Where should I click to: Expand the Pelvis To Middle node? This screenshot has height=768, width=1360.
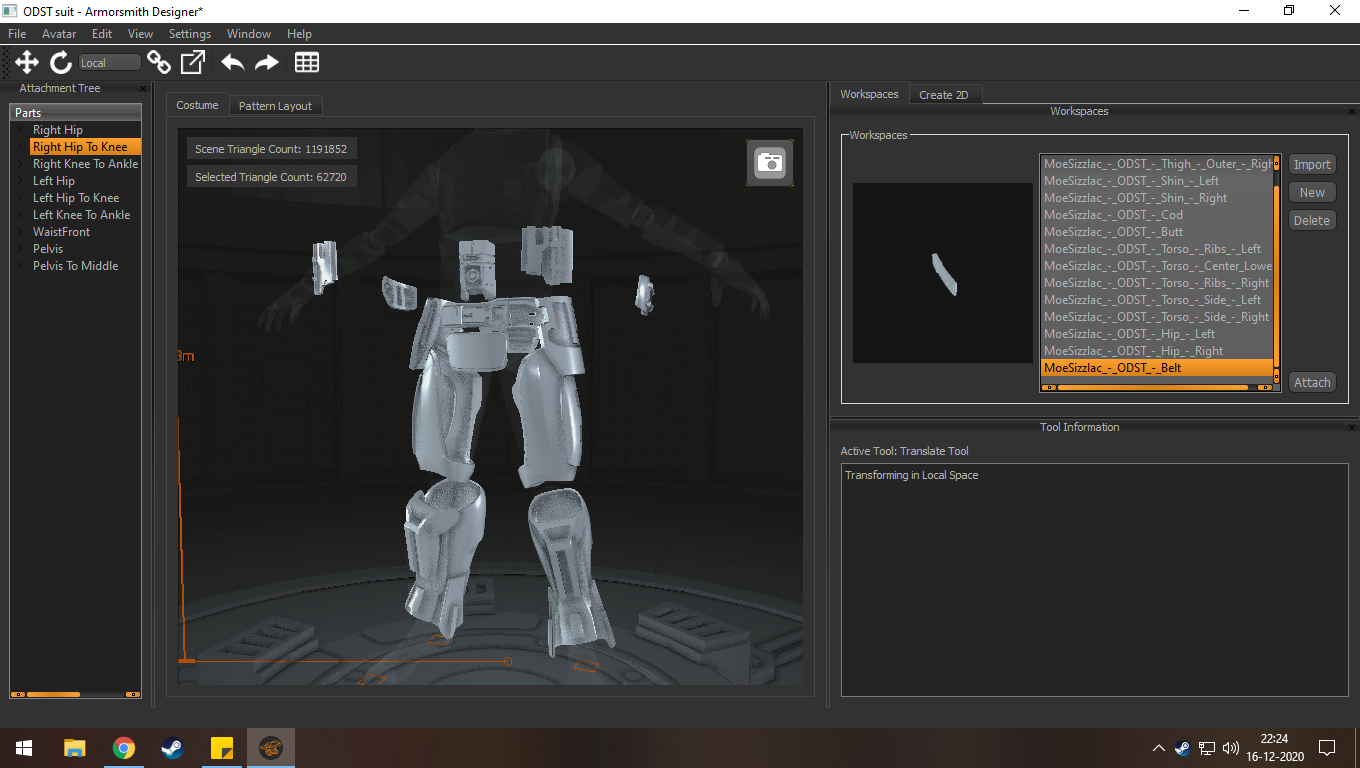(x=20, y=266)
